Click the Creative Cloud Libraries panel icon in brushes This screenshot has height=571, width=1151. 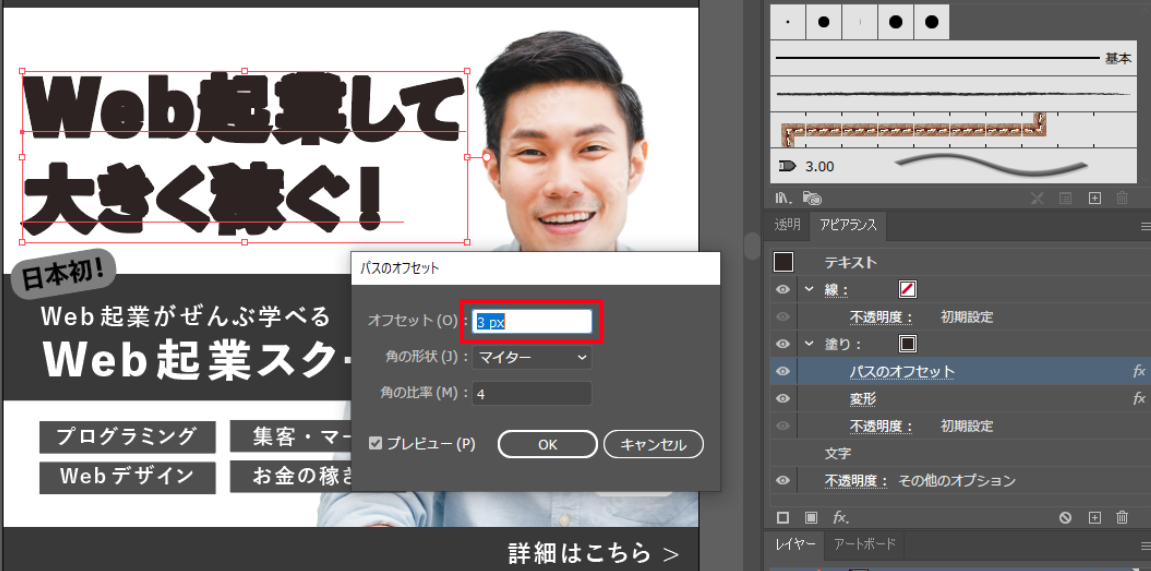tap(812, 197)
